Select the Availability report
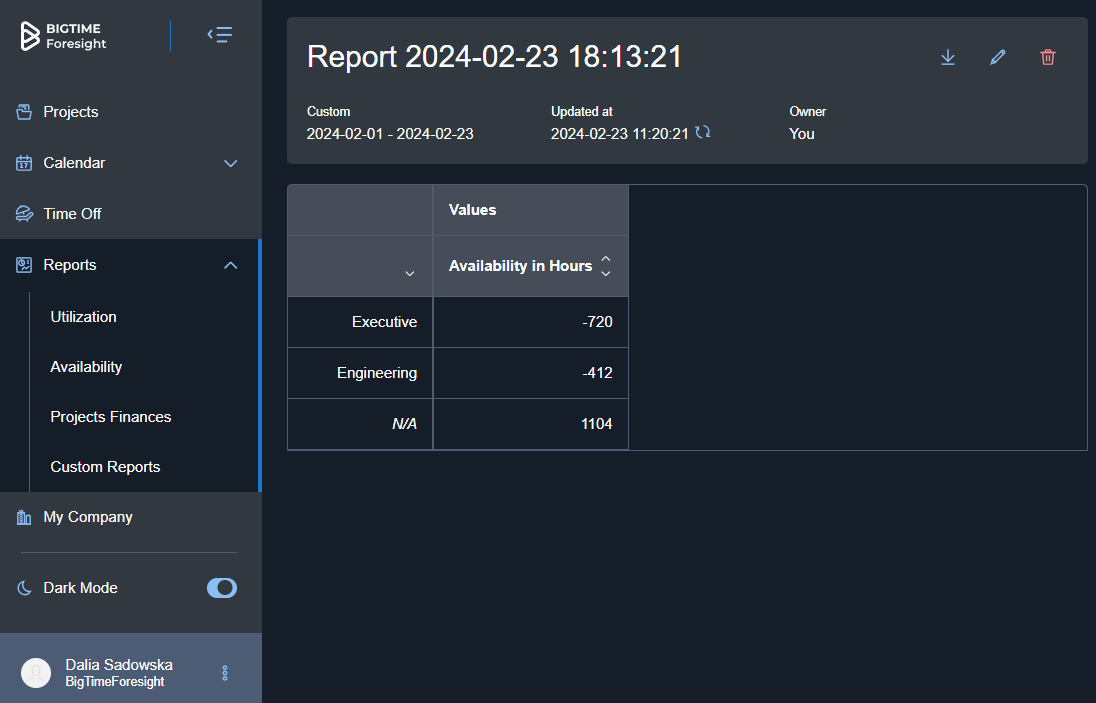The image size is (1096, 703). [x=86, y=367]
